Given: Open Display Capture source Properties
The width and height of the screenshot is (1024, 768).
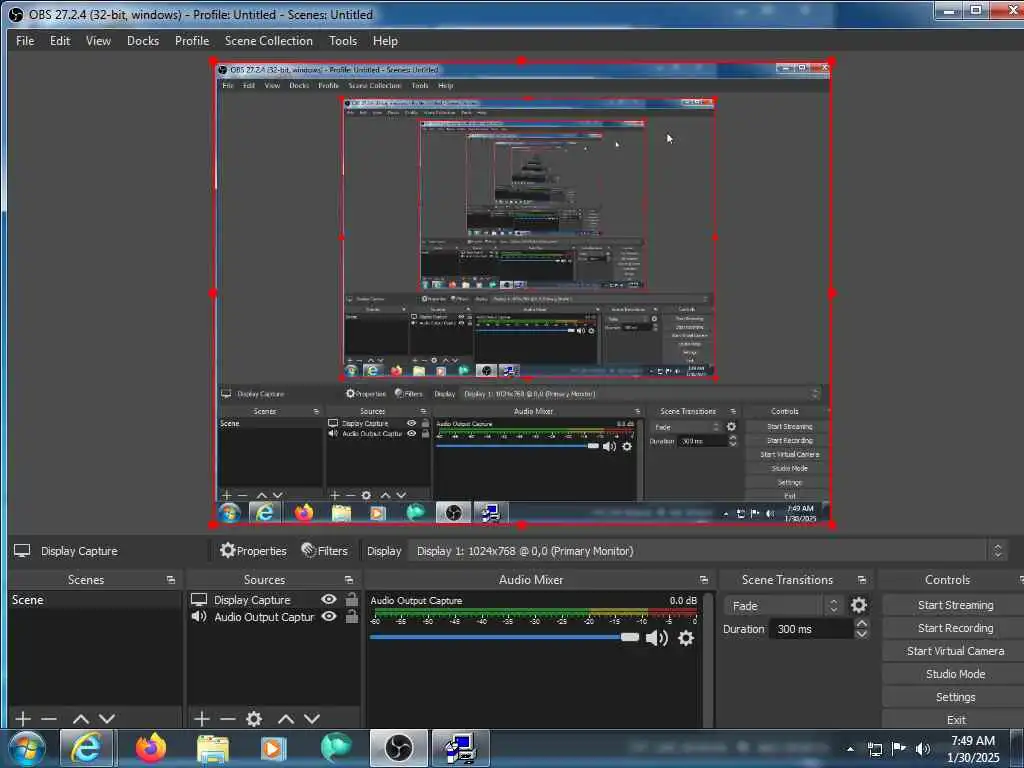Looking at the screenshot, I should click(253, 551).
